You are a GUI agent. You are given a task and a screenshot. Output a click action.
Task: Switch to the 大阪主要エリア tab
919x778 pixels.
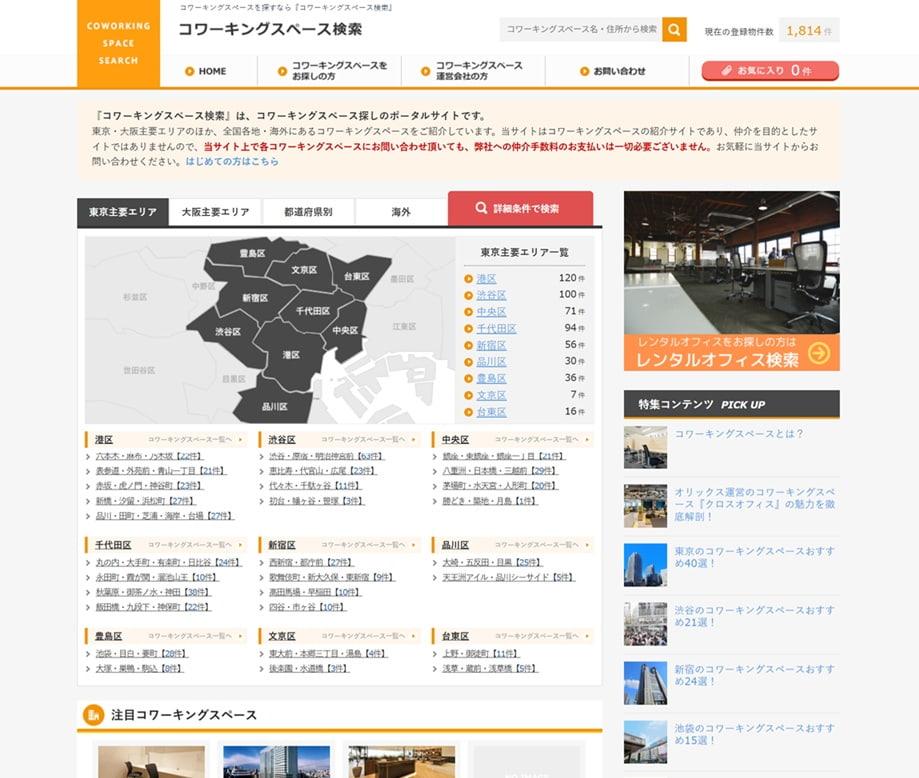[215, 212]
